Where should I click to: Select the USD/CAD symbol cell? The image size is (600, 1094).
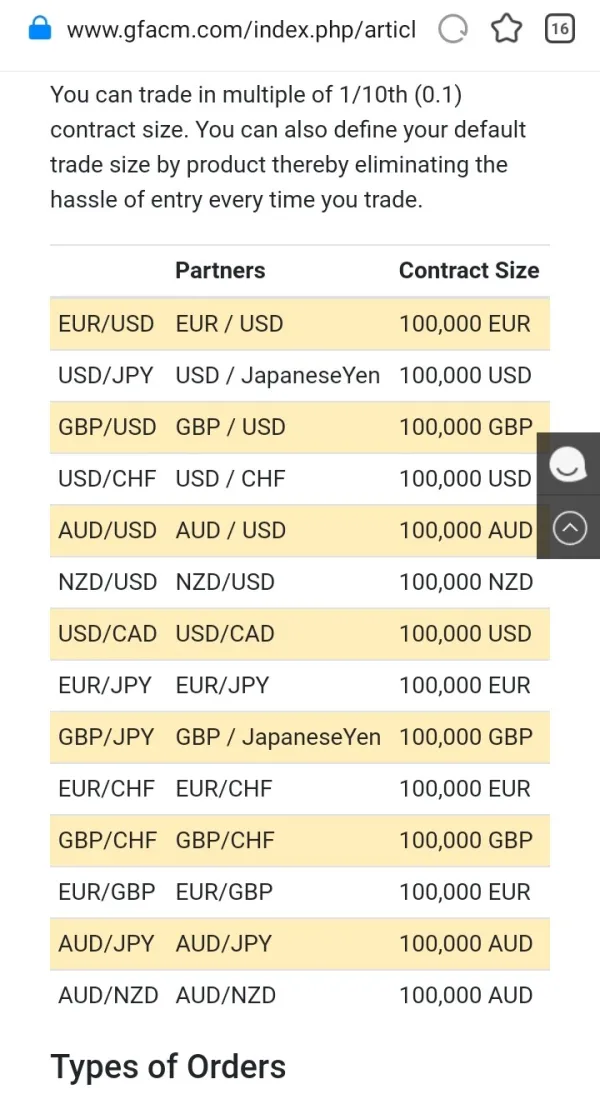point(107,634)
